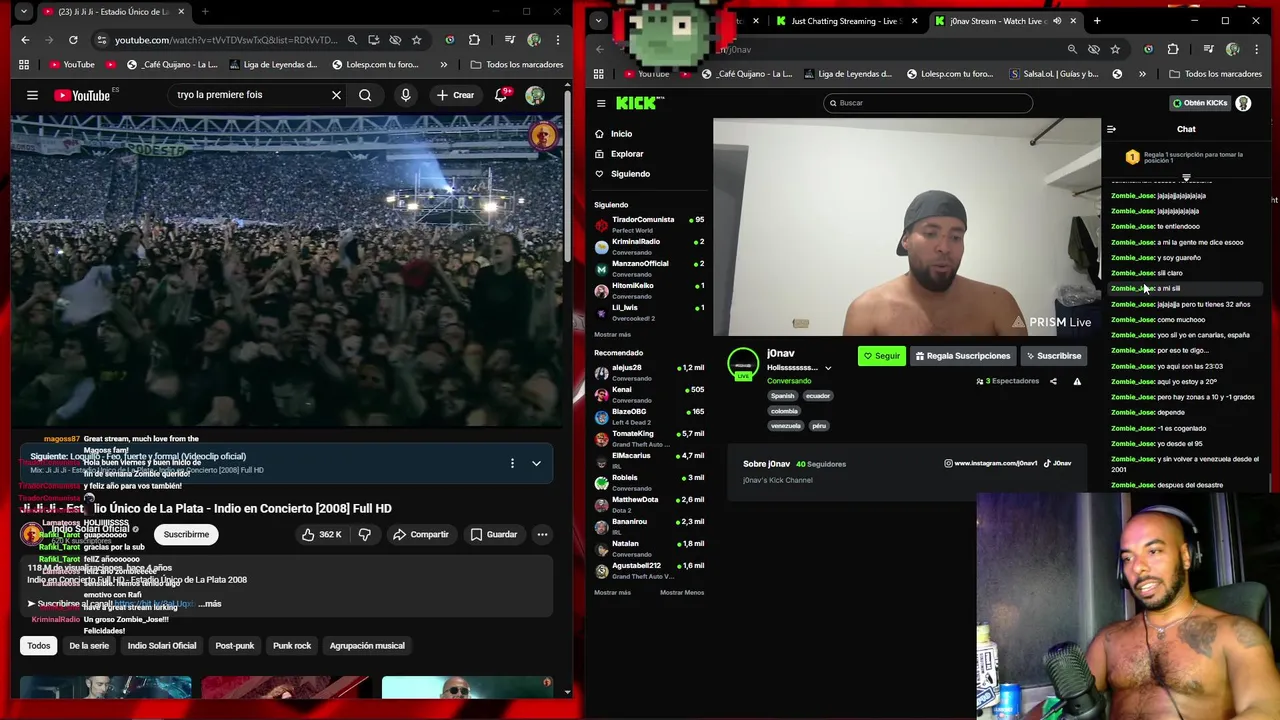The height and width of the screenshot is (720, 1280).
Task: Like the video with 362 K
Action: tap(322, 534)
